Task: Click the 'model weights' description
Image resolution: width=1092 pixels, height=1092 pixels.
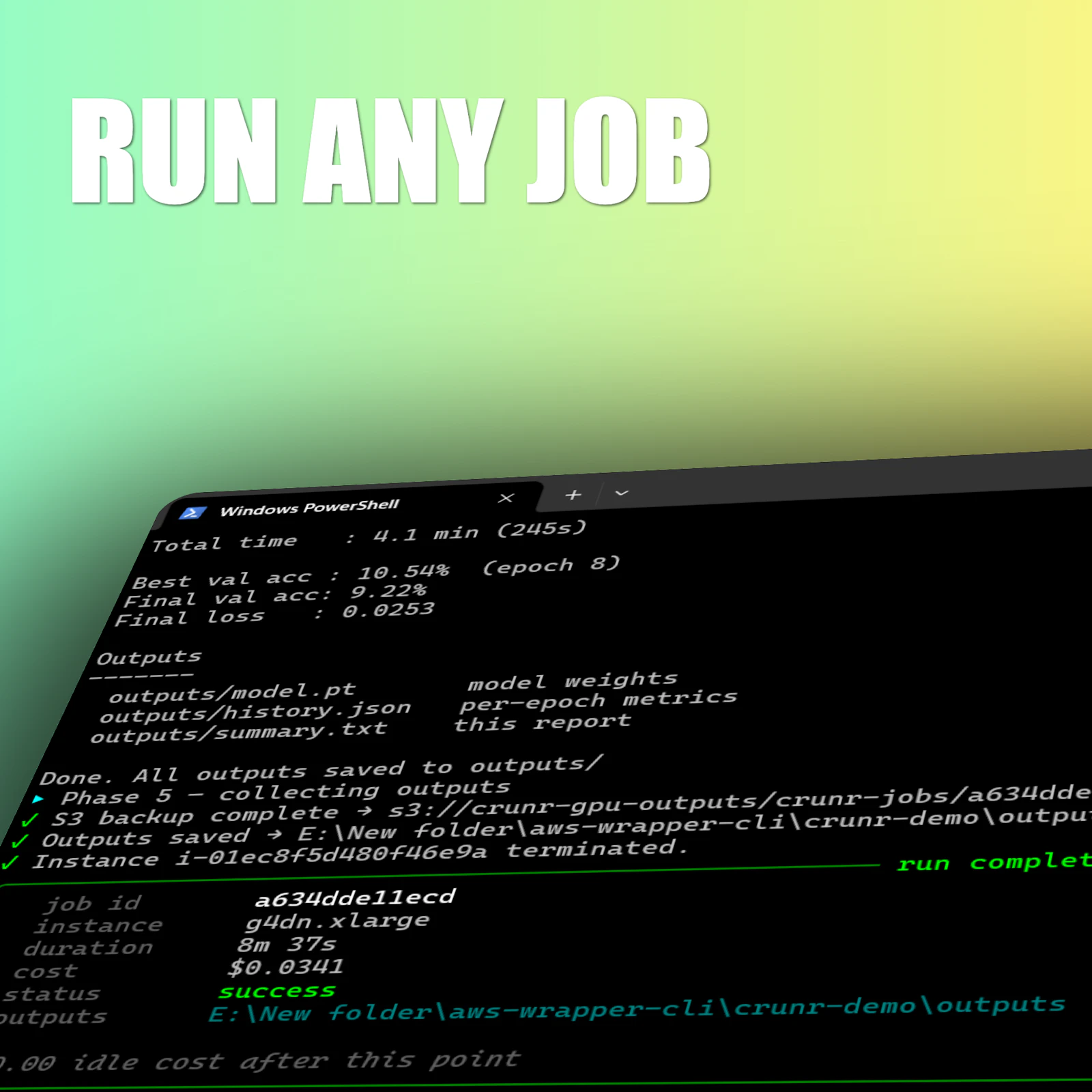Action: click(573, 680)
